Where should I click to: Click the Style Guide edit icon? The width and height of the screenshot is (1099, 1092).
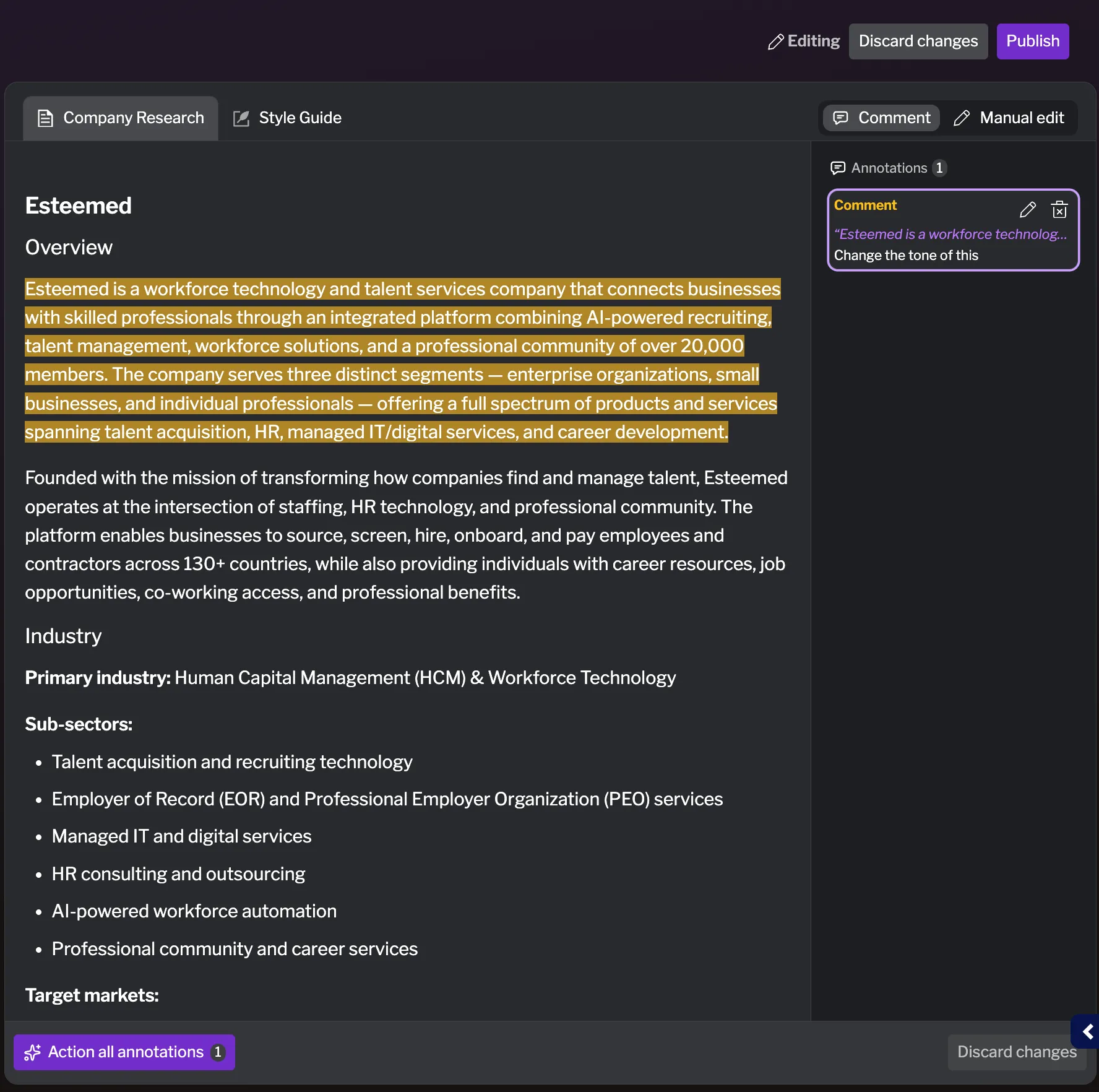(241, 118)
